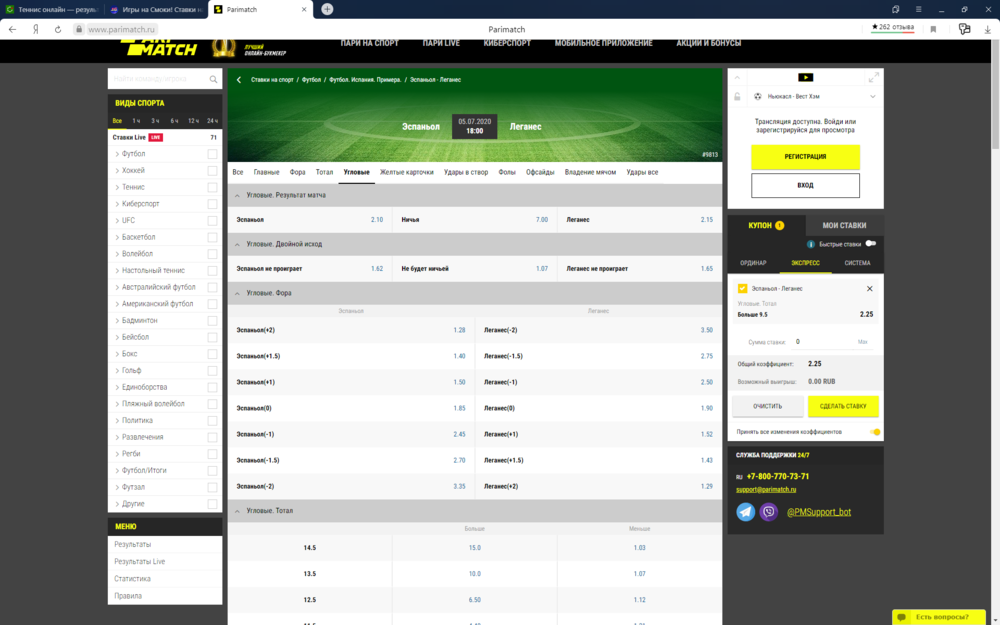Click the lock icon in stream panel
1000x625 pixels.
pyautogui.click(x=737, y=96)
